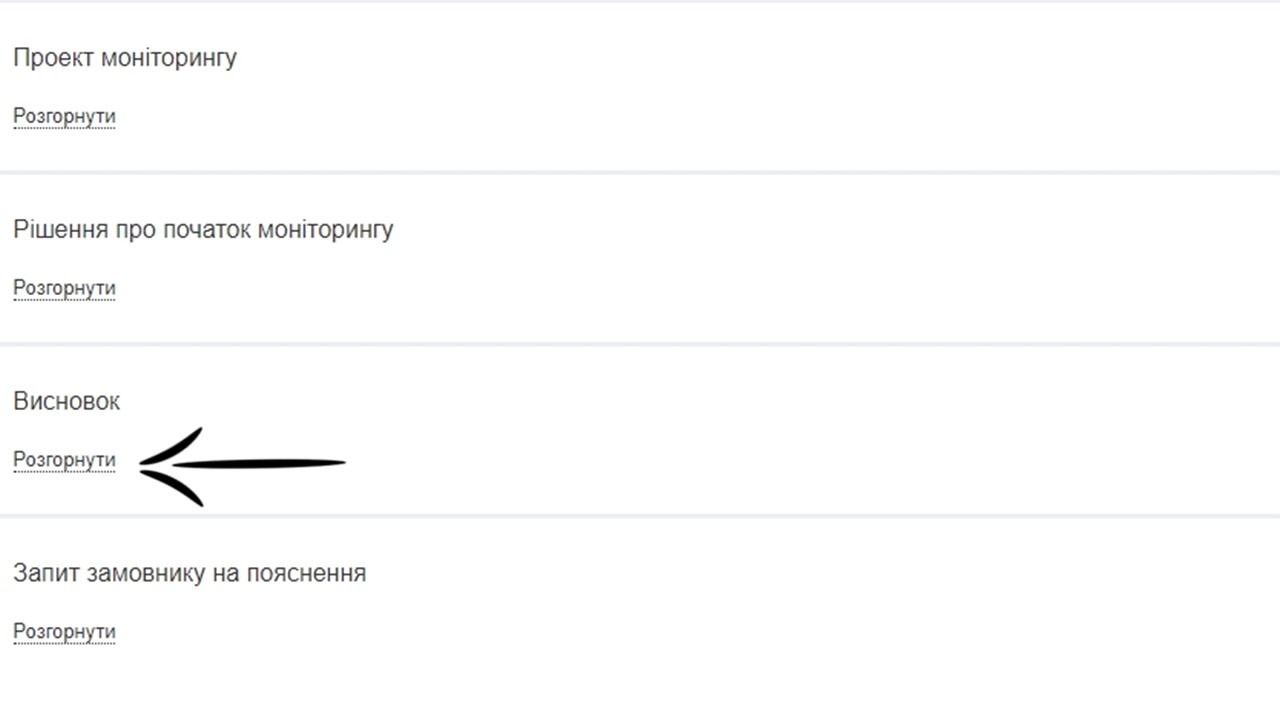Click the separator line above Висновок section
1280x720 pixels.
pyautogui.click(x=640, y=345)
